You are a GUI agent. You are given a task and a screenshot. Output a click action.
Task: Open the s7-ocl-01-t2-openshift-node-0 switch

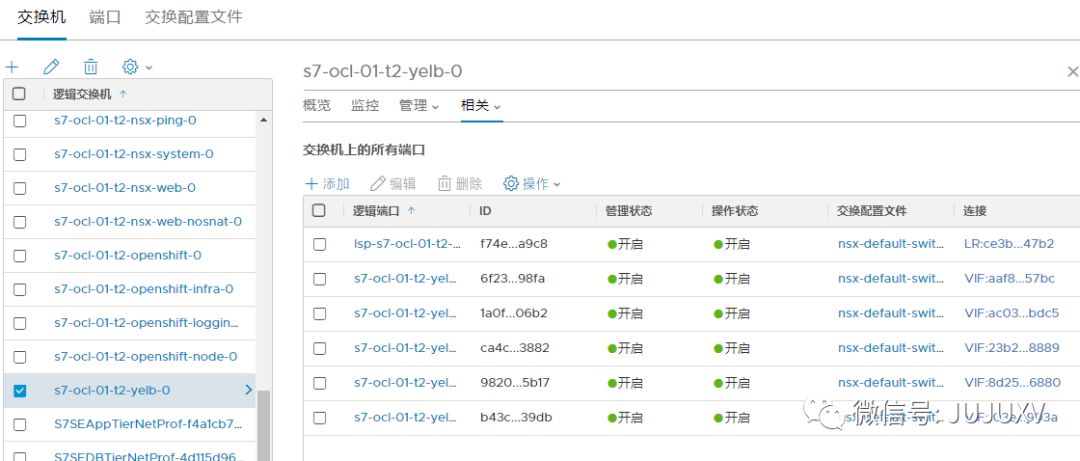(145, 357)
